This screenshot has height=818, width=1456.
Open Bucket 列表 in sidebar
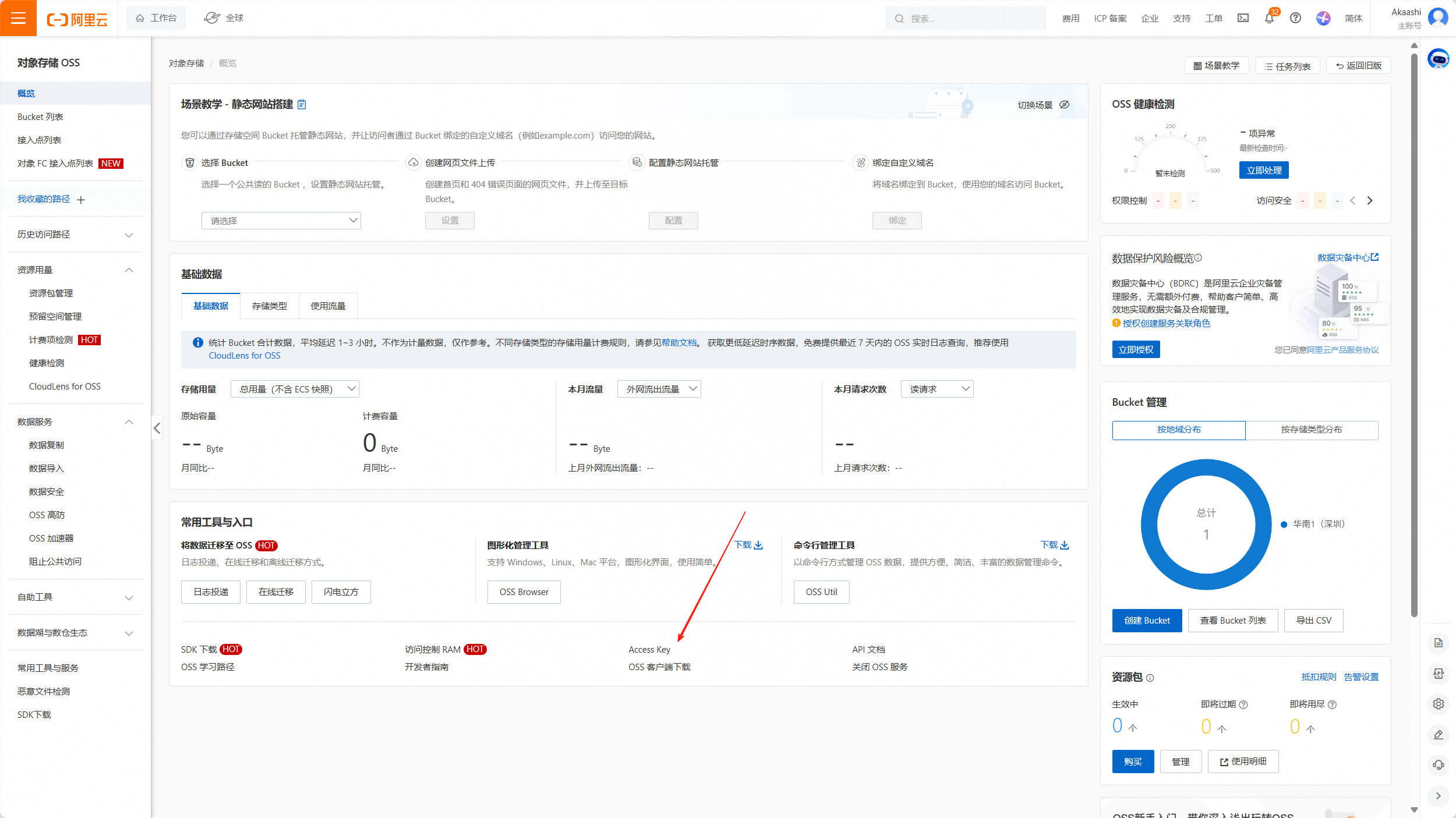click(40, 117)
